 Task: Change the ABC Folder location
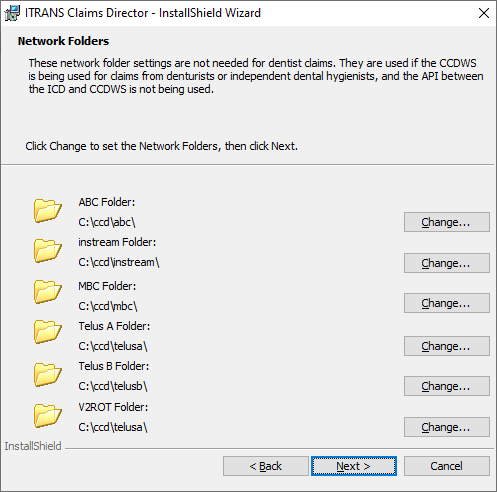coord(447,222)
